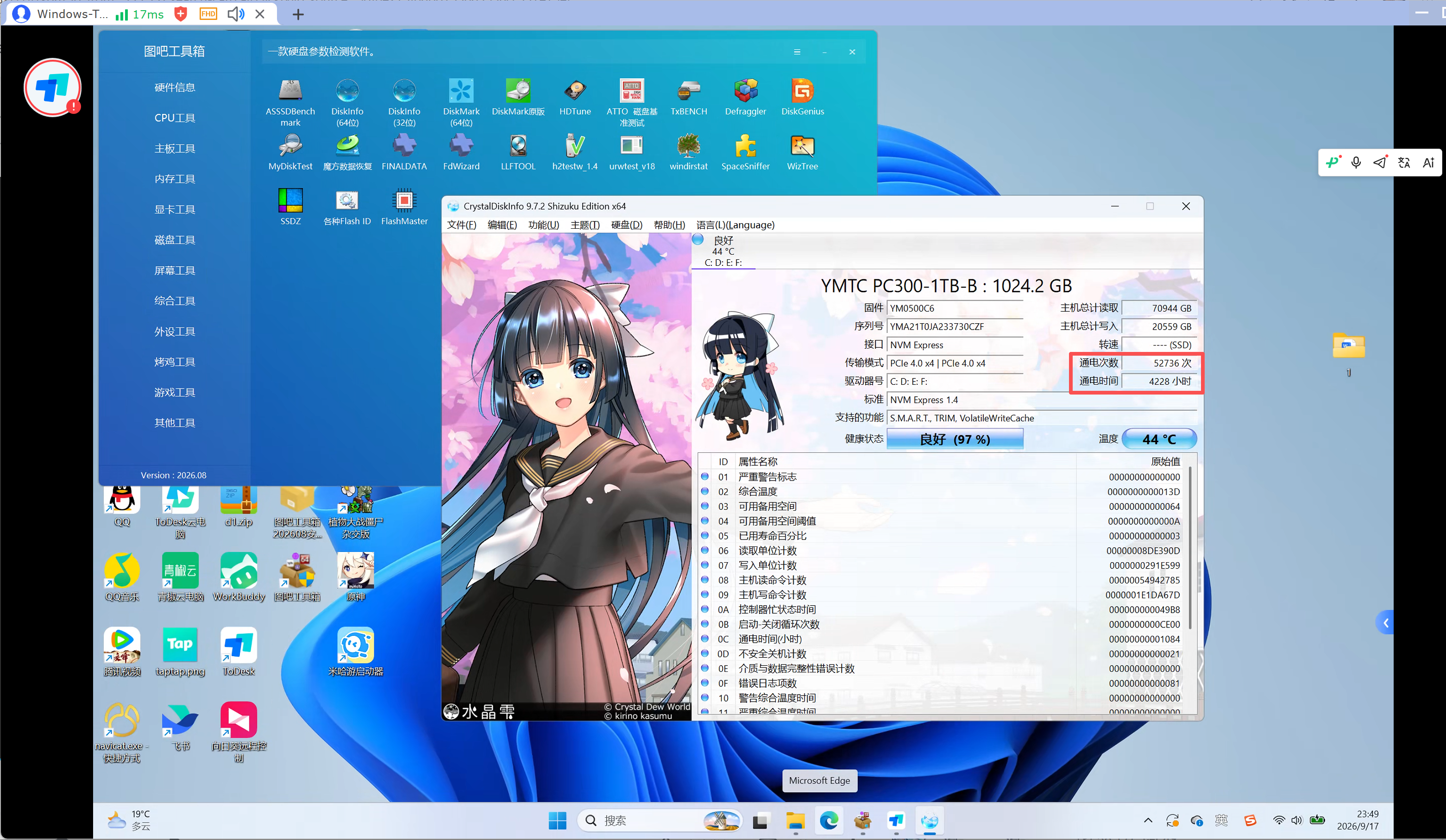This screenshot has height=840, width=1446.
Task: Select the 不安全关机计数 attribute row
Action: (x=943, y=653)
